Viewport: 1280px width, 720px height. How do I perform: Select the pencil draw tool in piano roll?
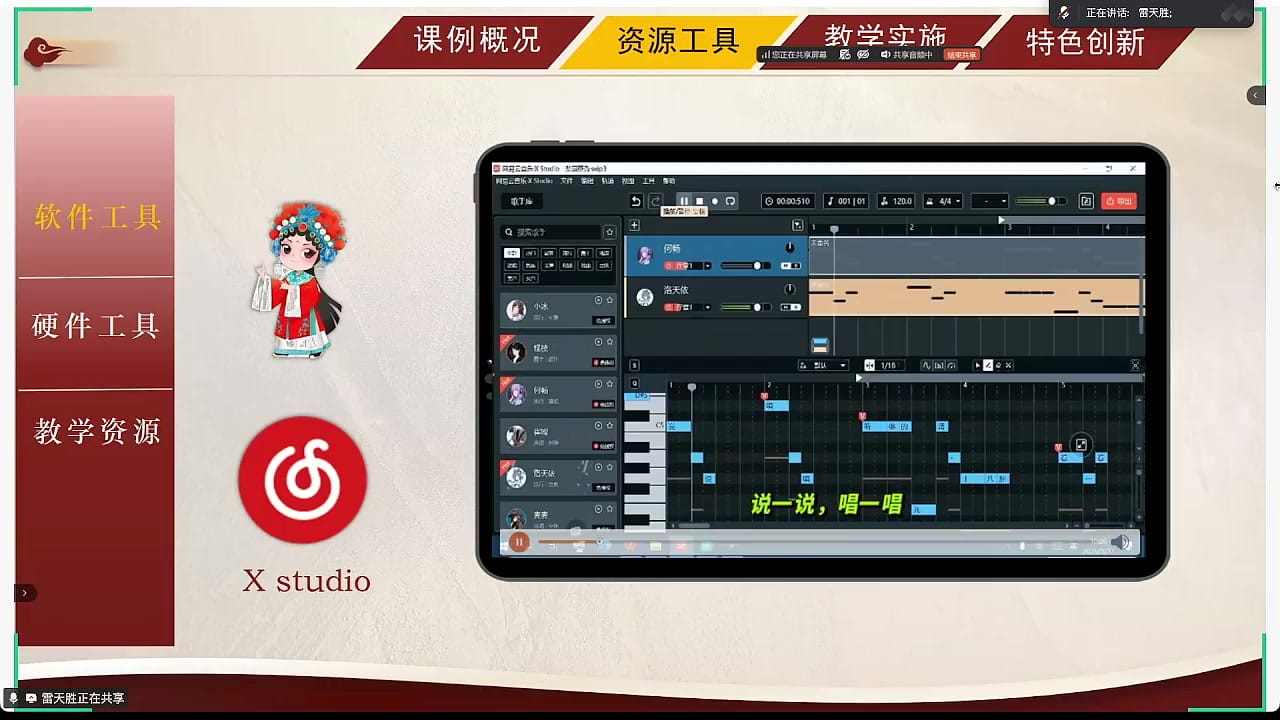click(988, 366)
